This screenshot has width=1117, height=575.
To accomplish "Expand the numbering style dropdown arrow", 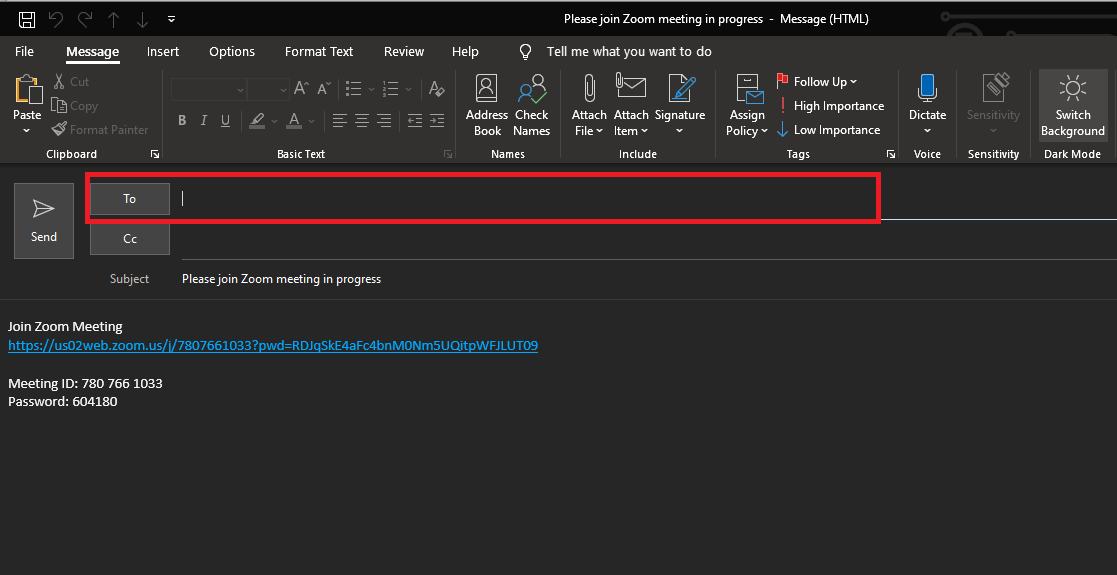I will [408, 90].
